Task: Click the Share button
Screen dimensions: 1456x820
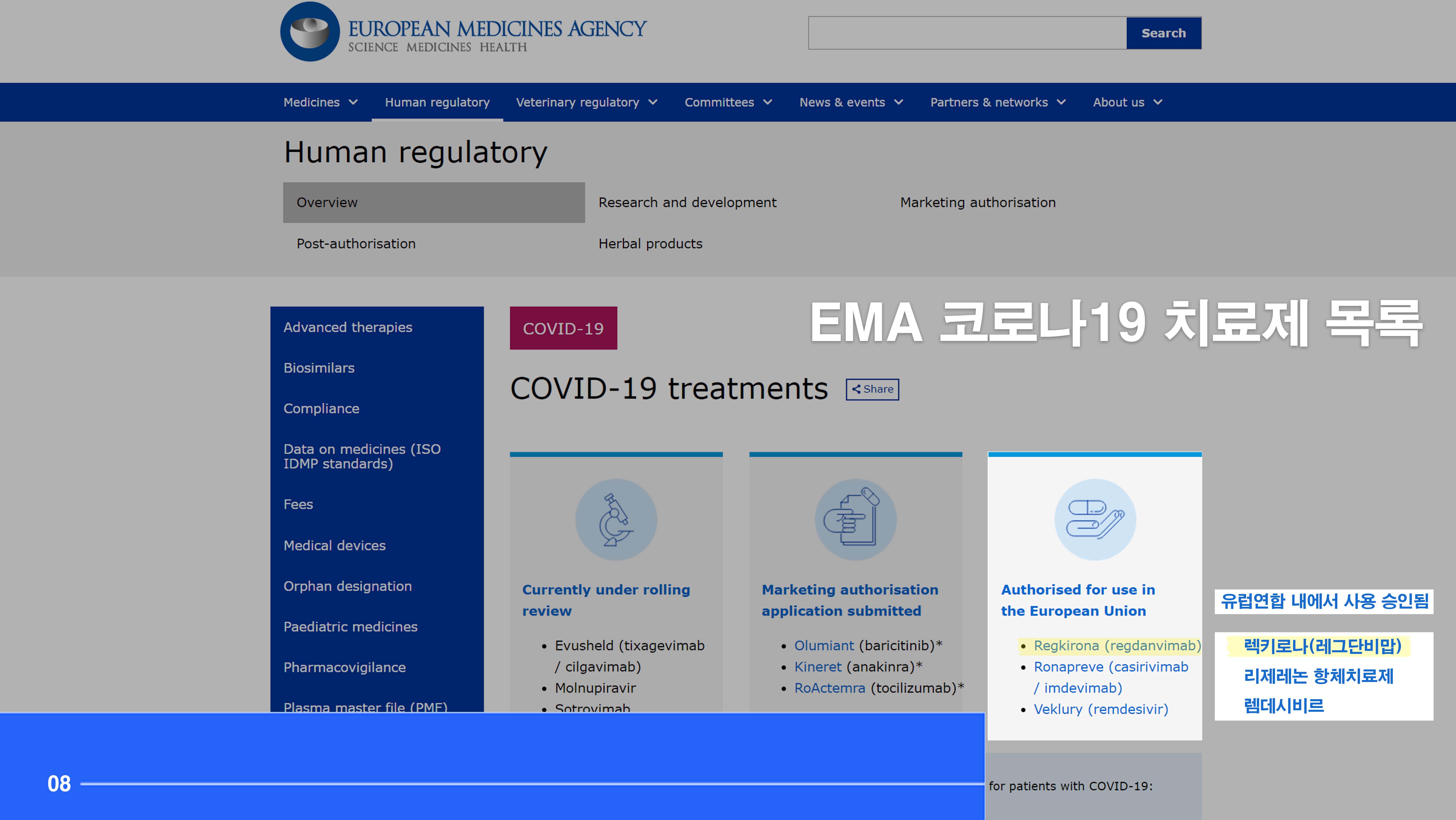Action: [x=872, y=389]
